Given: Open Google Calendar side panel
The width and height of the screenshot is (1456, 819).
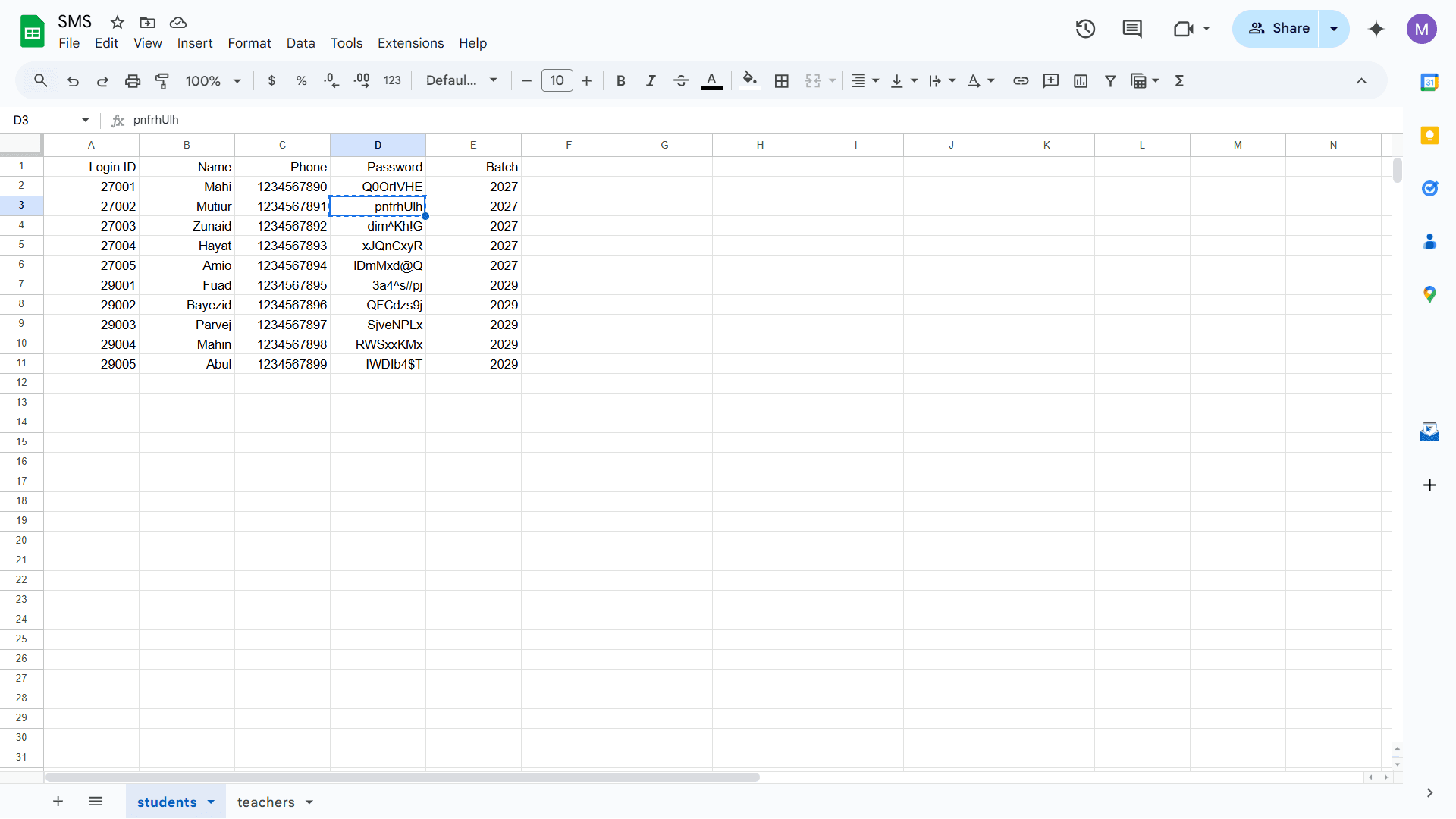Looking at the screenshot, I should click(1429, 83).
